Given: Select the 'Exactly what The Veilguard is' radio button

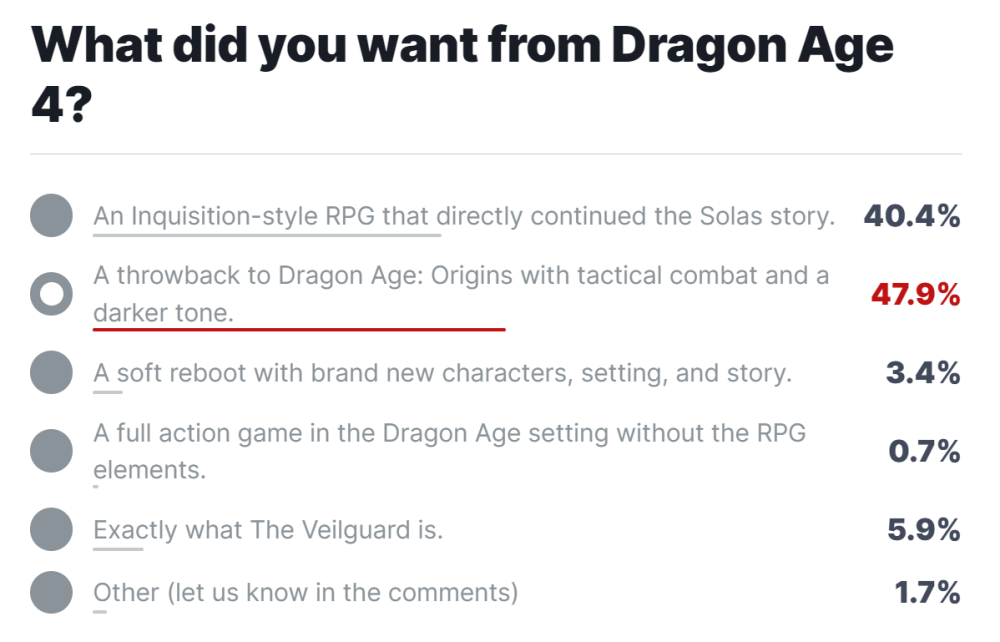Looking at the screenshot, I should coord(52,529).
